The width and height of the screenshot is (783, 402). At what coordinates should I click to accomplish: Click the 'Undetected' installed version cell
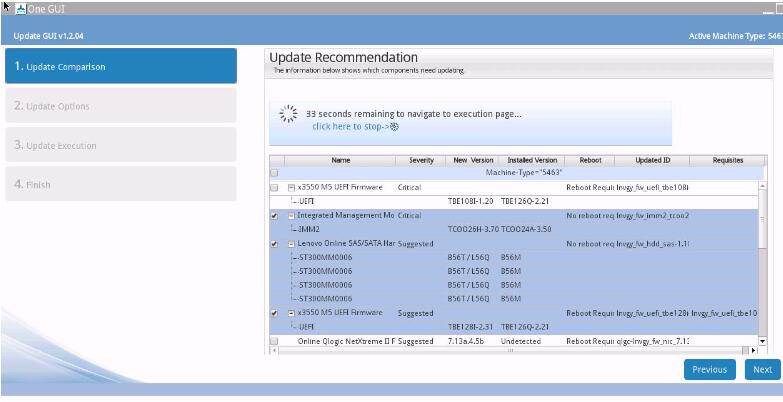pos(521,341)
